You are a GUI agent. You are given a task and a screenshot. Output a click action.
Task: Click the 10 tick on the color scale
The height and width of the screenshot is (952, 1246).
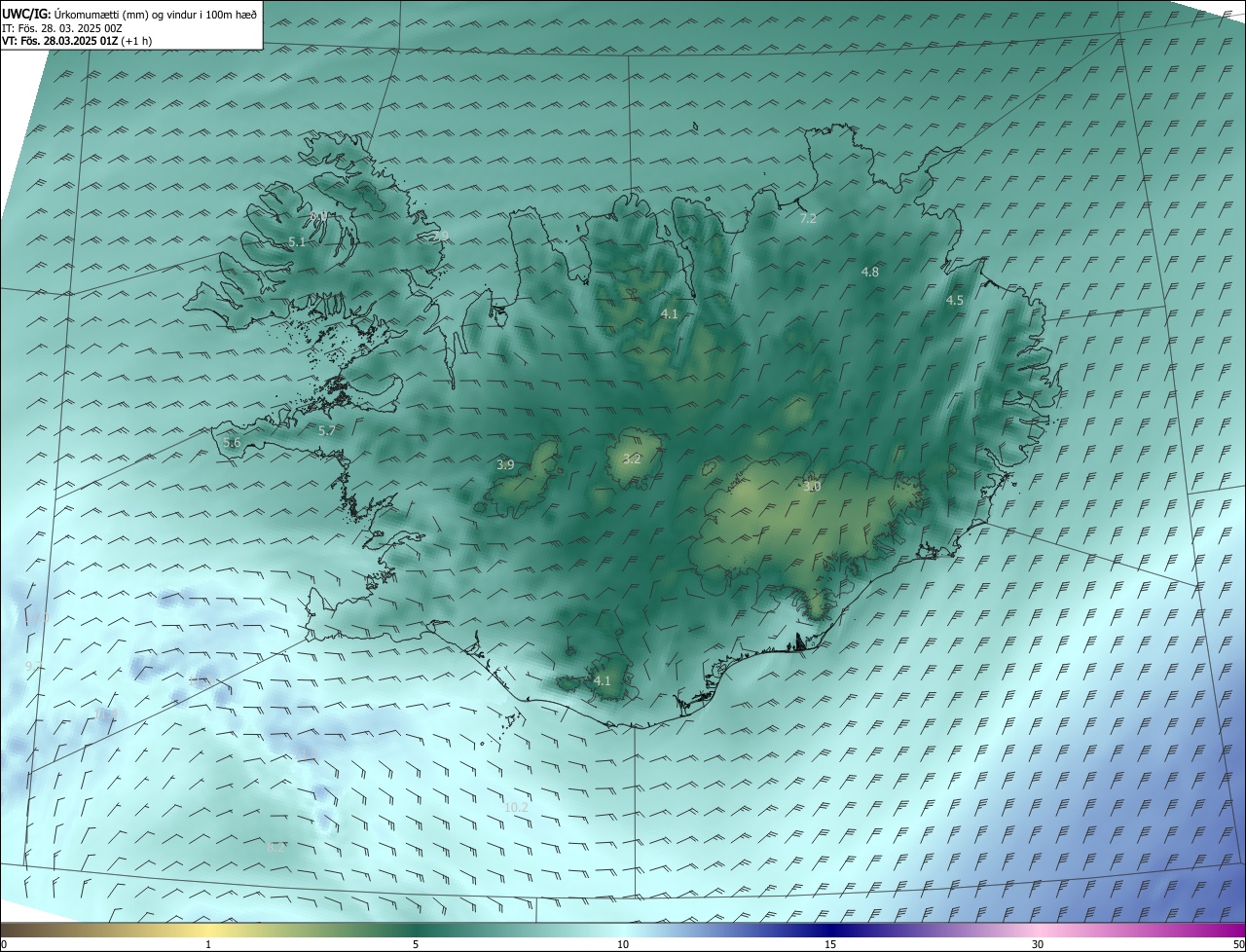623,944
